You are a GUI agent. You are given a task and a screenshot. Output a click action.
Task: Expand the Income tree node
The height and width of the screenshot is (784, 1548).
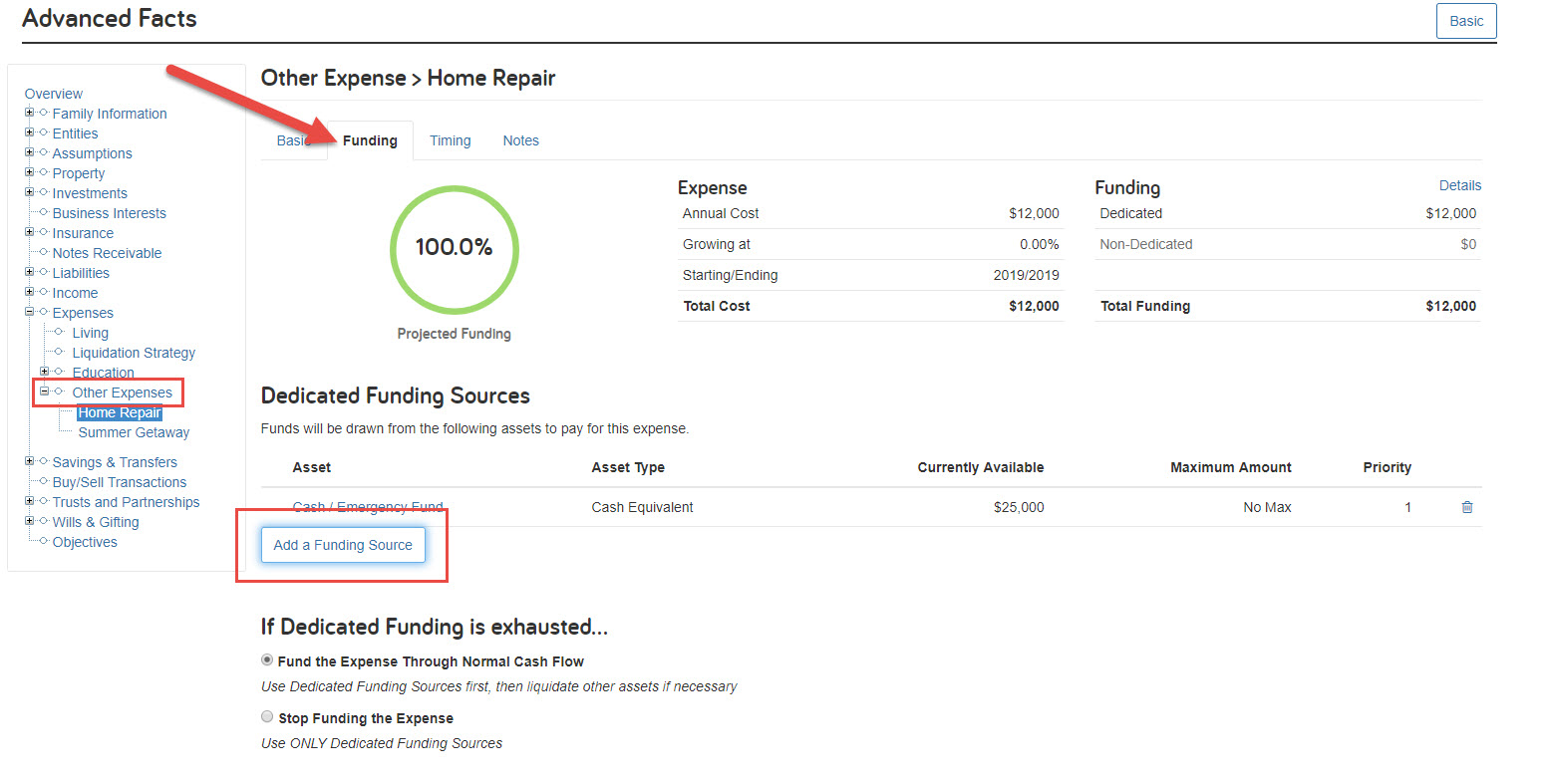click(30, 292)
